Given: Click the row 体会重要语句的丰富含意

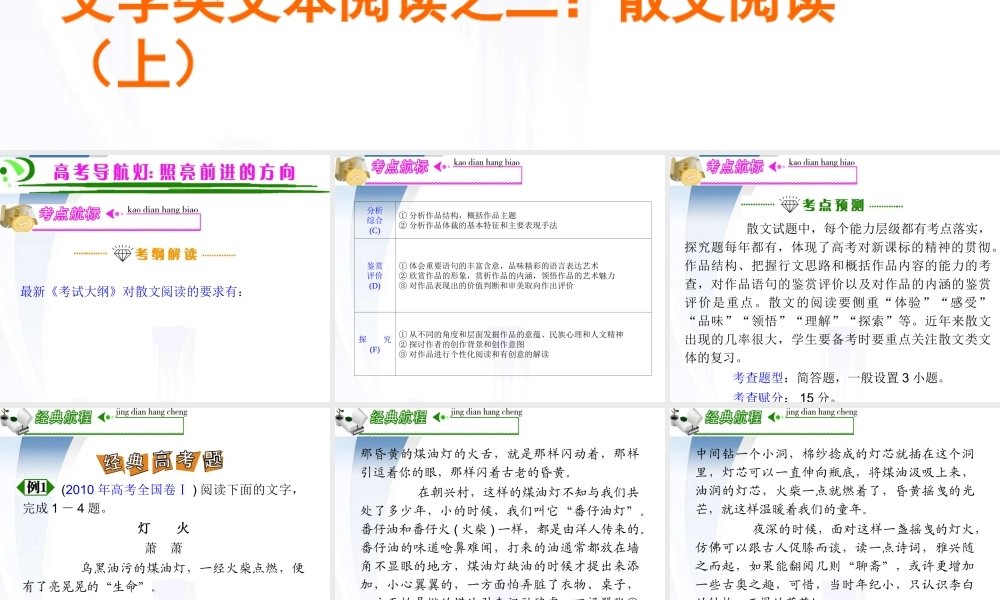Looking at the screenshot, I should pos(499,265).
